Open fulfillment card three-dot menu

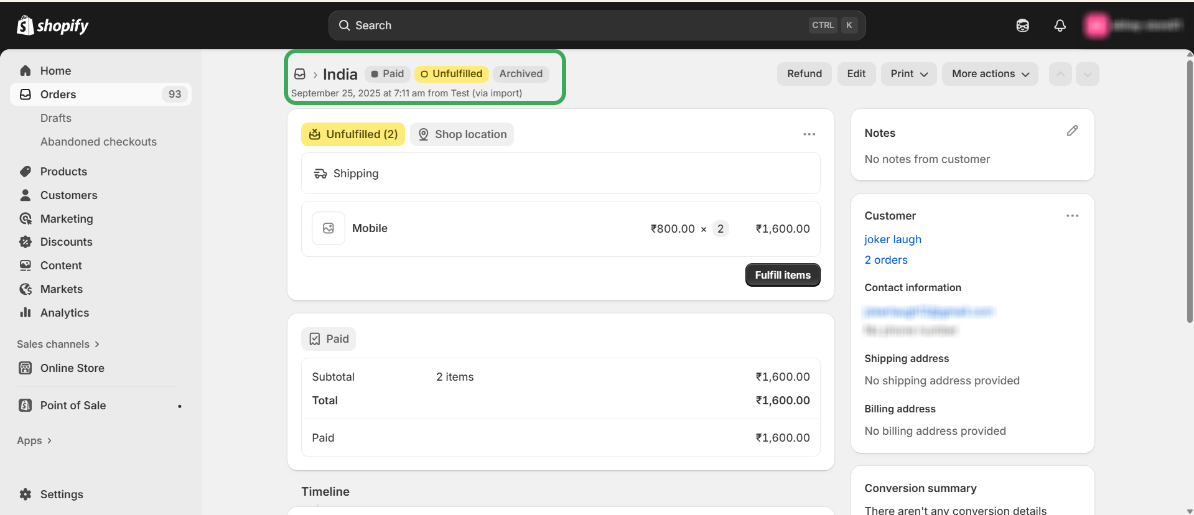click(x=809, y=134)
